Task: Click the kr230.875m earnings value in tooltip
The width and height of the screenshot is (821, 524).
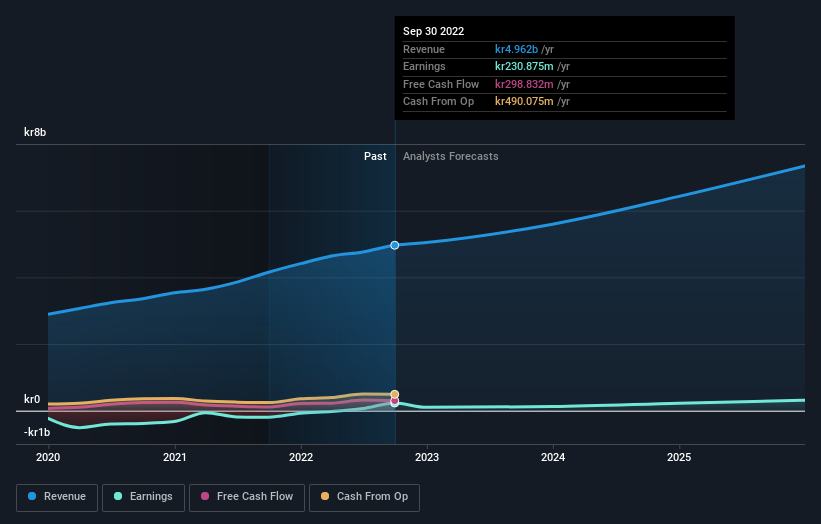Action: (x=524, y=66)
